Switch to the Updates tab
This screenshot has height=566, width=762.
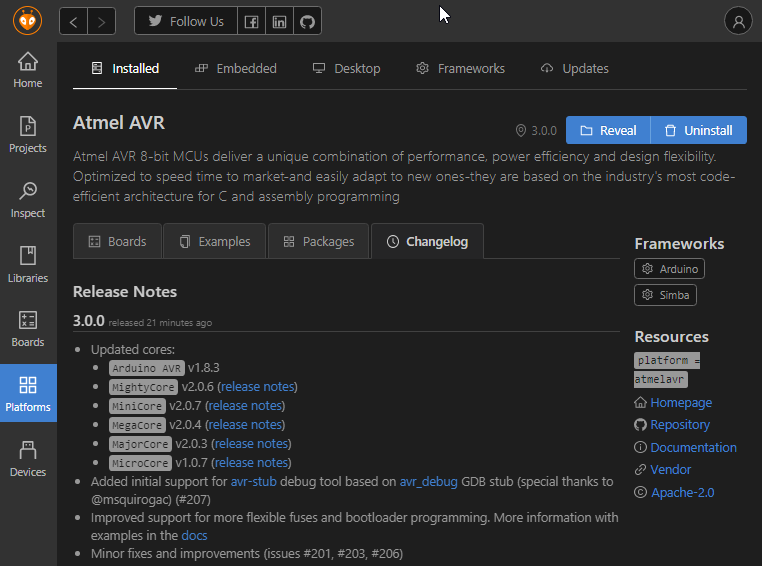coord(574,69)
